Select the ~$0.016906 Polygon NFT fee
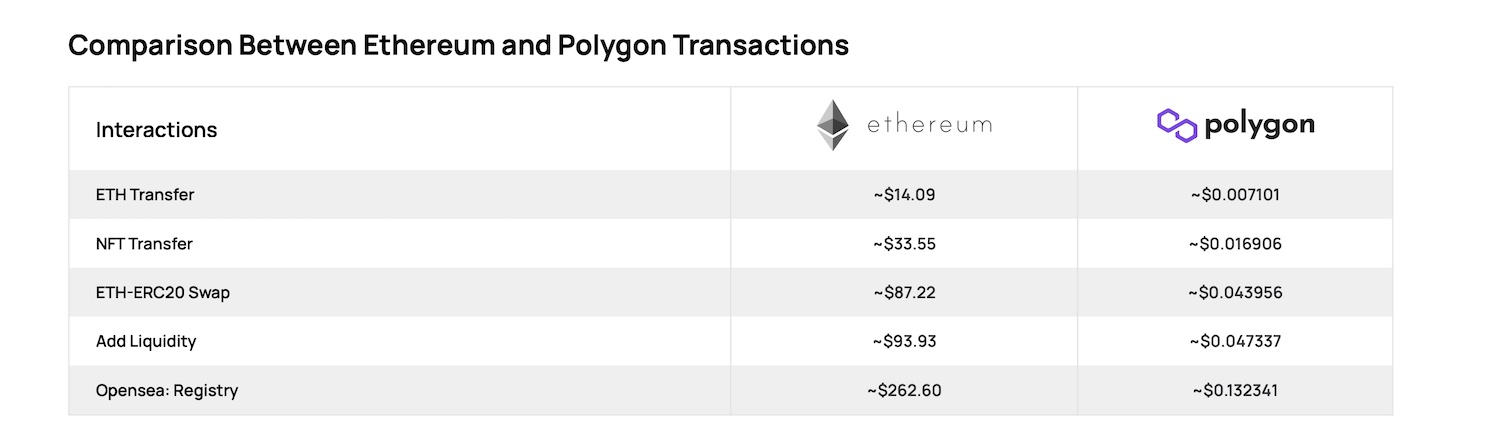1500x437 pixels. (x=1235, y=244)
